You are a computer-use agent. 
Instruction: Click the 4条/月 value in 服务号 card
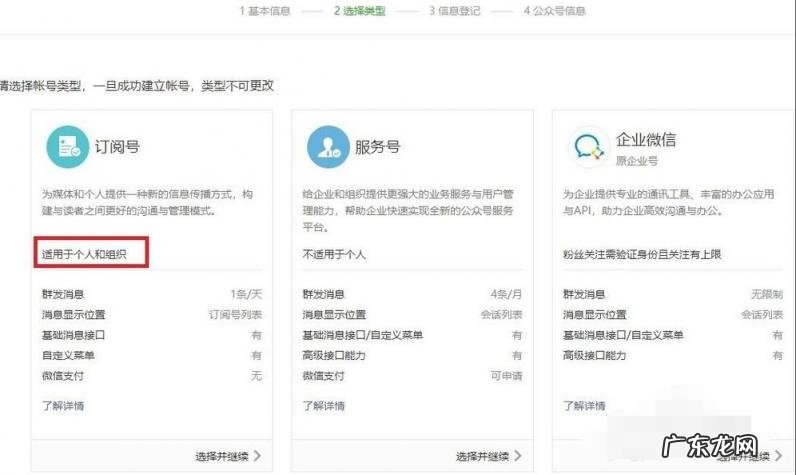(506, 294)
